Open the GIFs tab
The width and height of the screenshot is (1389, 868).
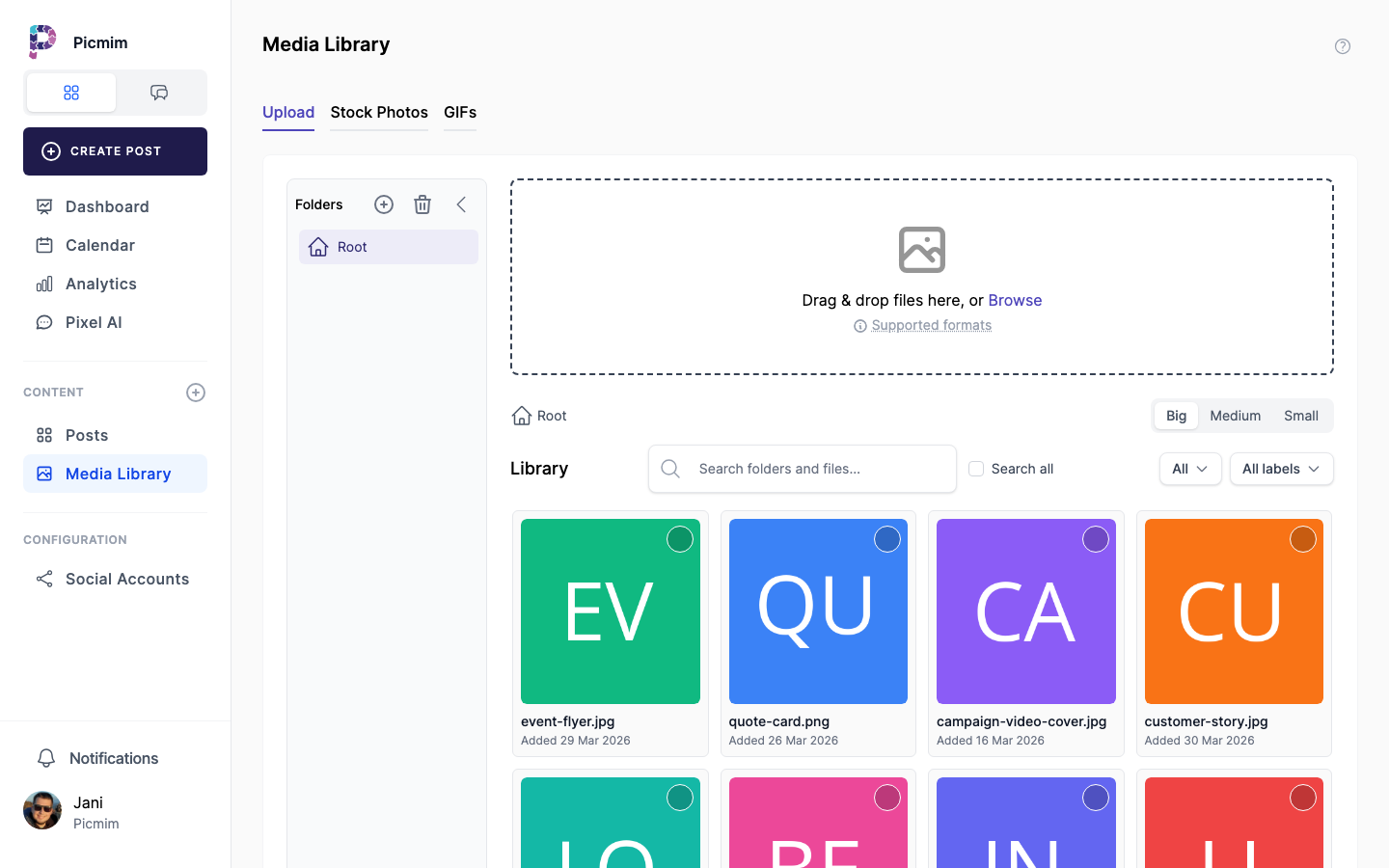point(460,112)
